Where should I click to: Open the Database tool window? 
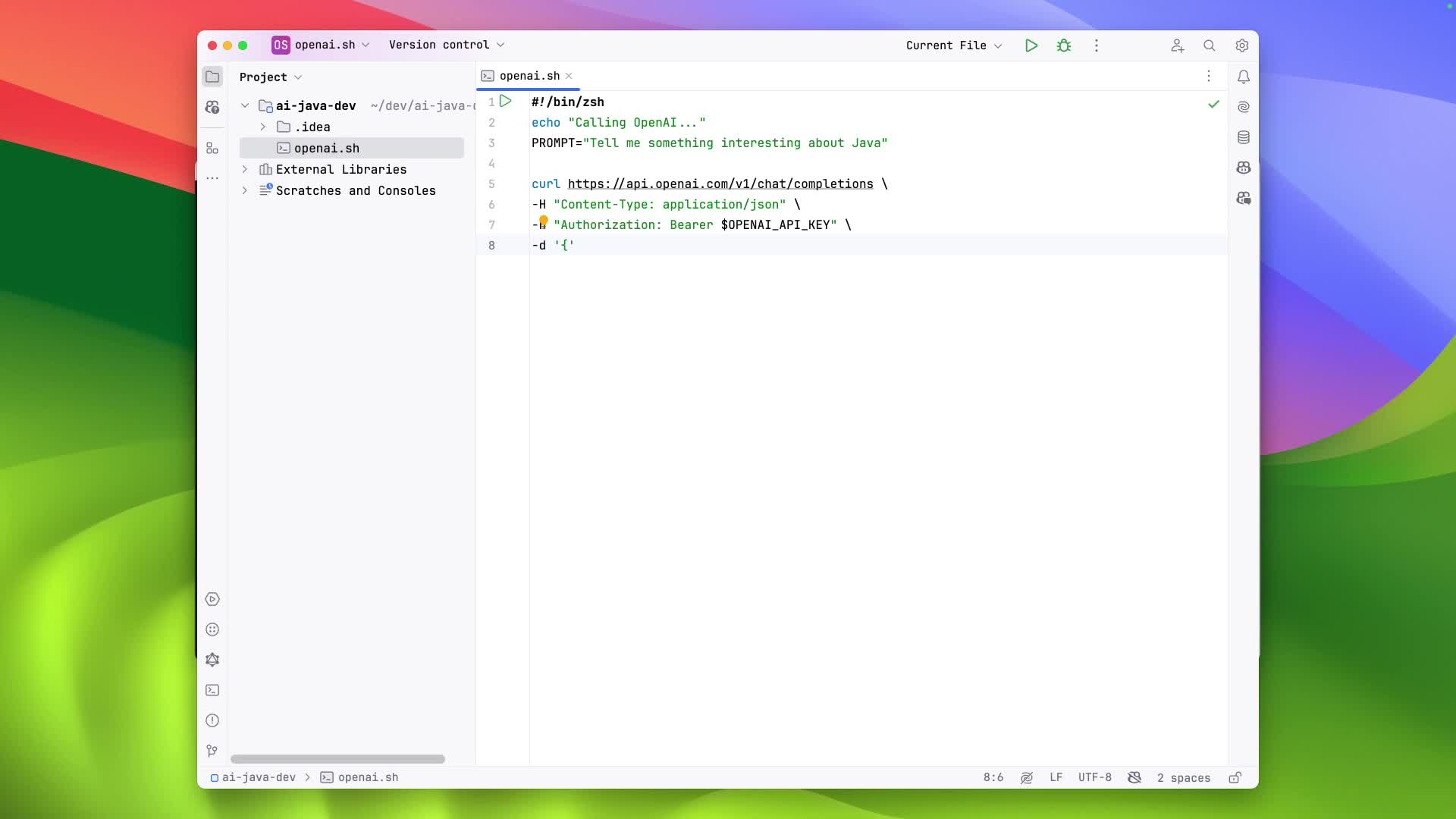point(1244,137)
